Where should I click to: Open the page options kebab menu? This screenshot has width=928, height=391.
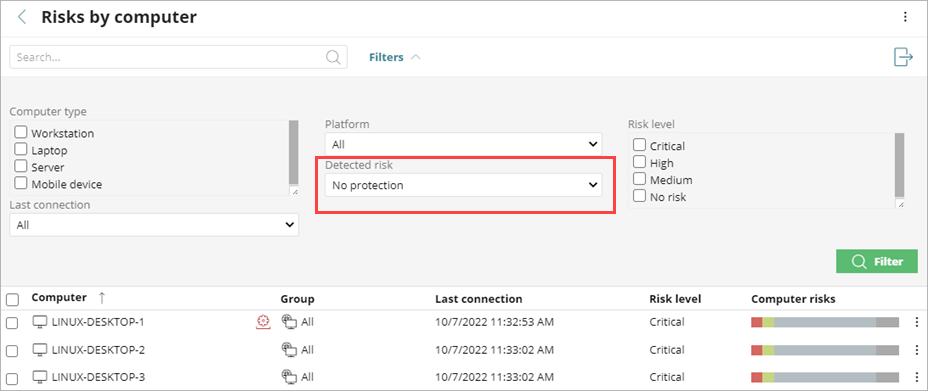click(x=905, y=17)
